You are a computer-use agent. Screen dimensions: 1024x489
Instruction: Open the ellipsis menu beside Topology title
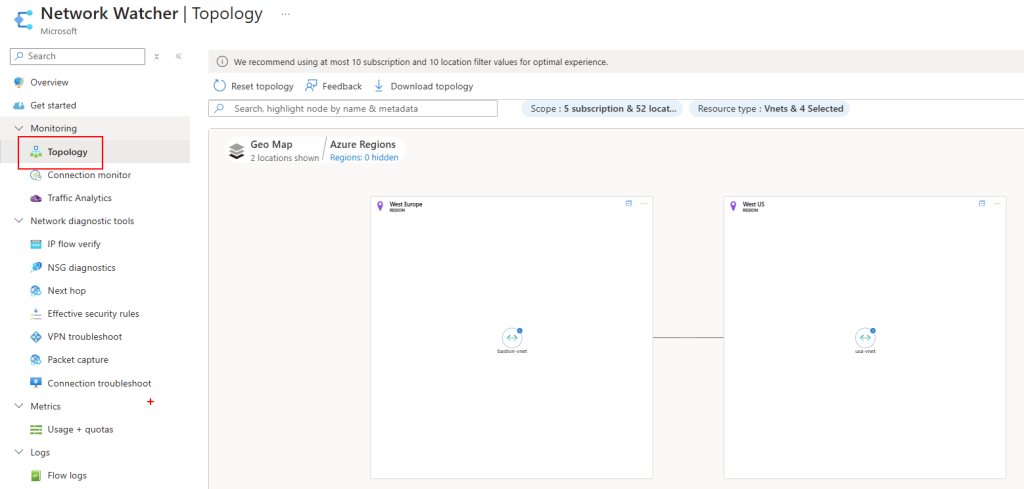point(285,13)
